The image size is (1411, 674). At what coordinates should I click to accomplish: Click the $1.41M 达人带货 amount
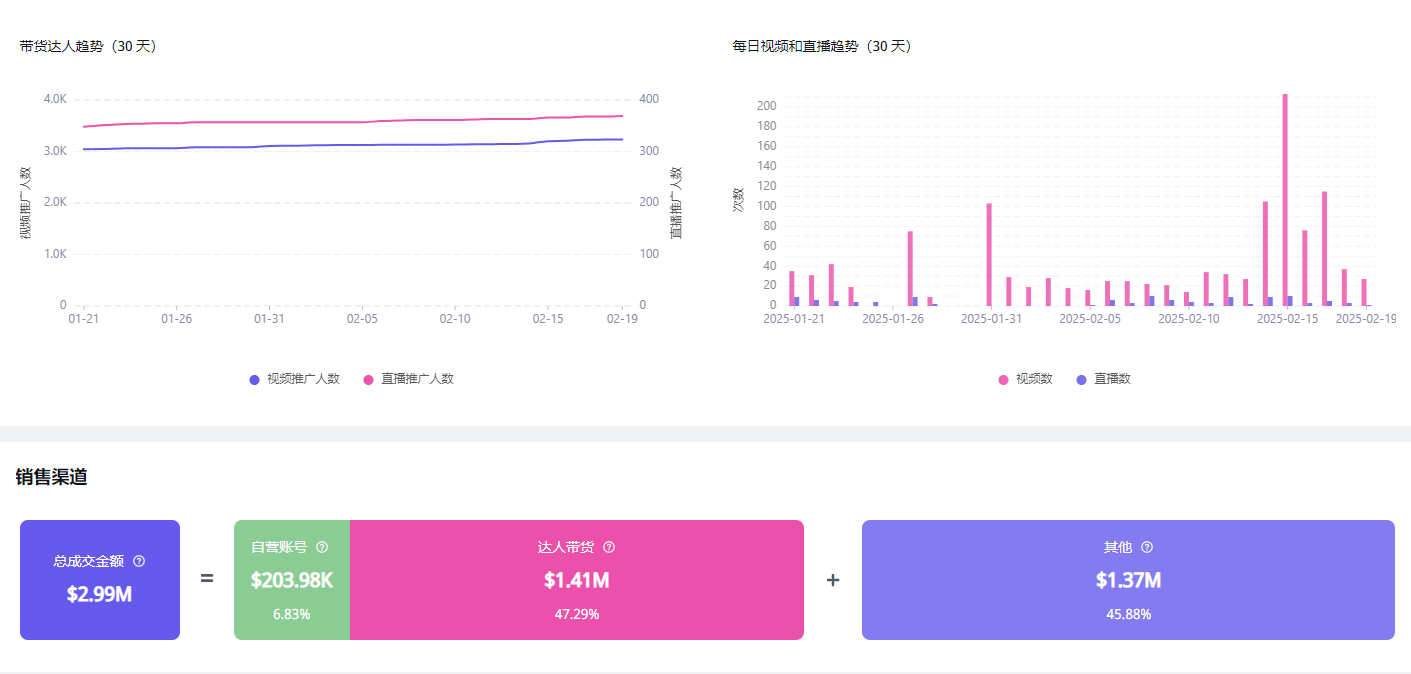(x=576, y=580)
